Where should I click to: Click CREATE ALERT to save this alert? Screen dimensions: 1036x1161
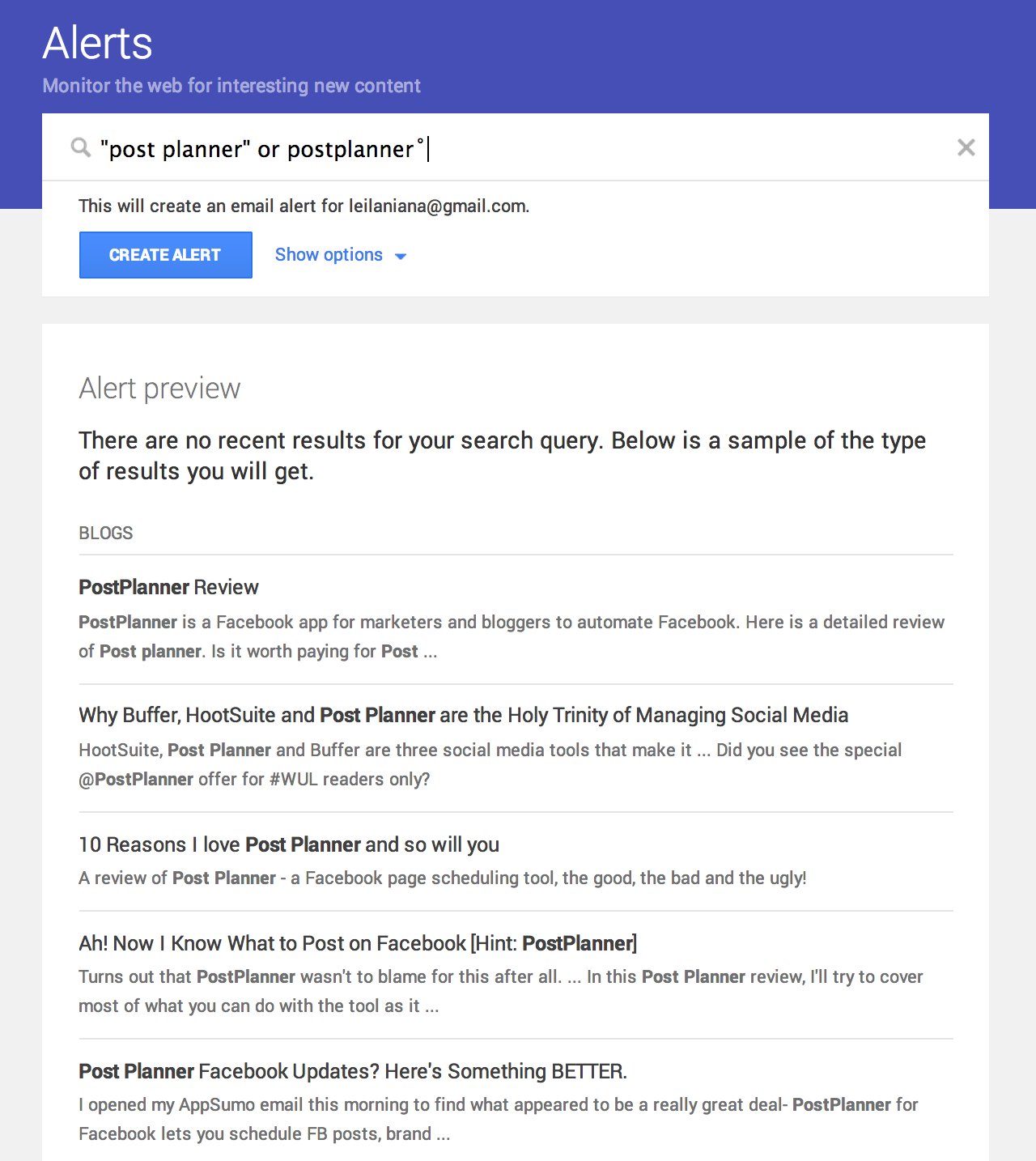165,255
